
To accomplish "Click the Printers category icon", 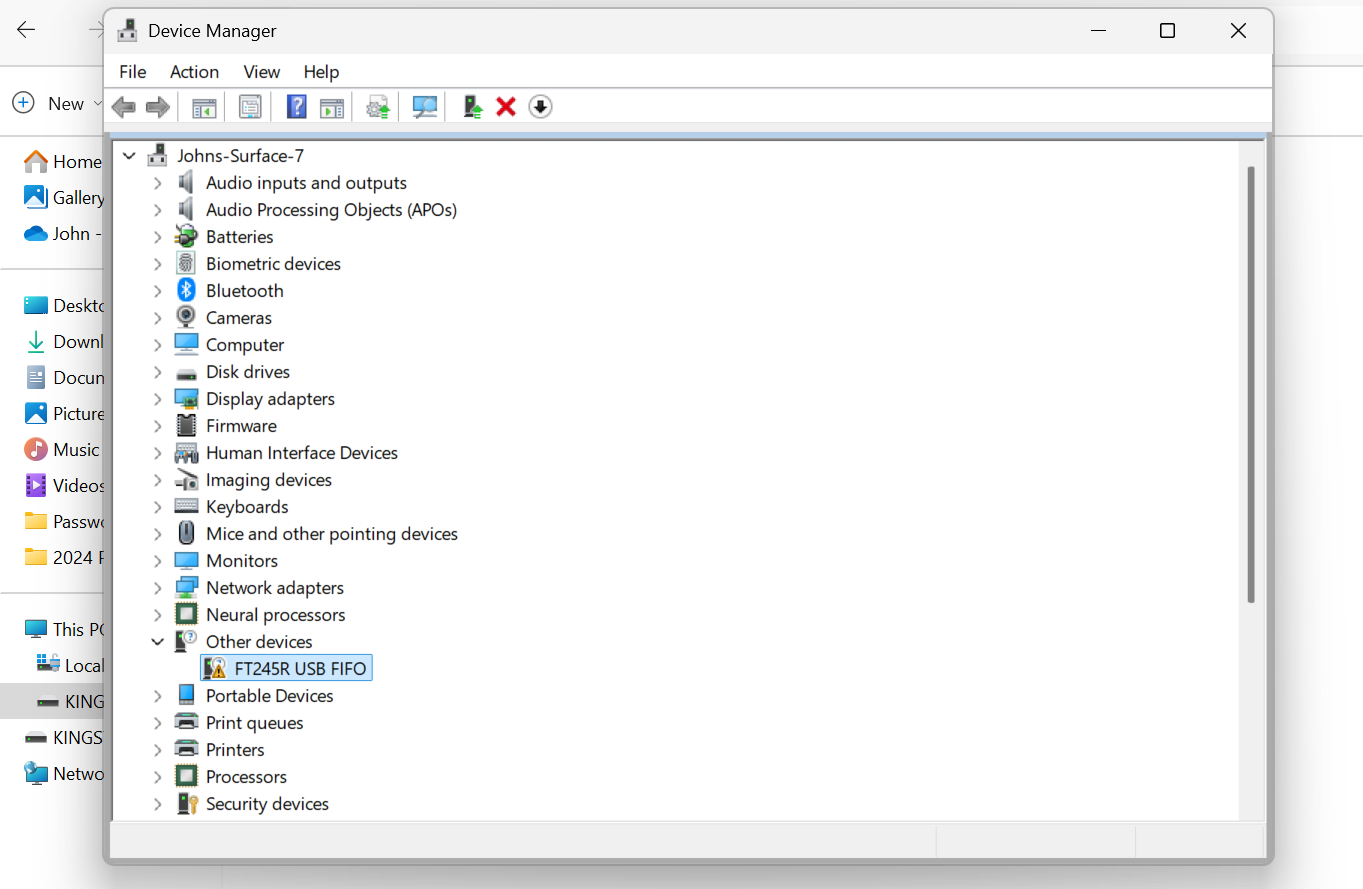I will 186,750.
